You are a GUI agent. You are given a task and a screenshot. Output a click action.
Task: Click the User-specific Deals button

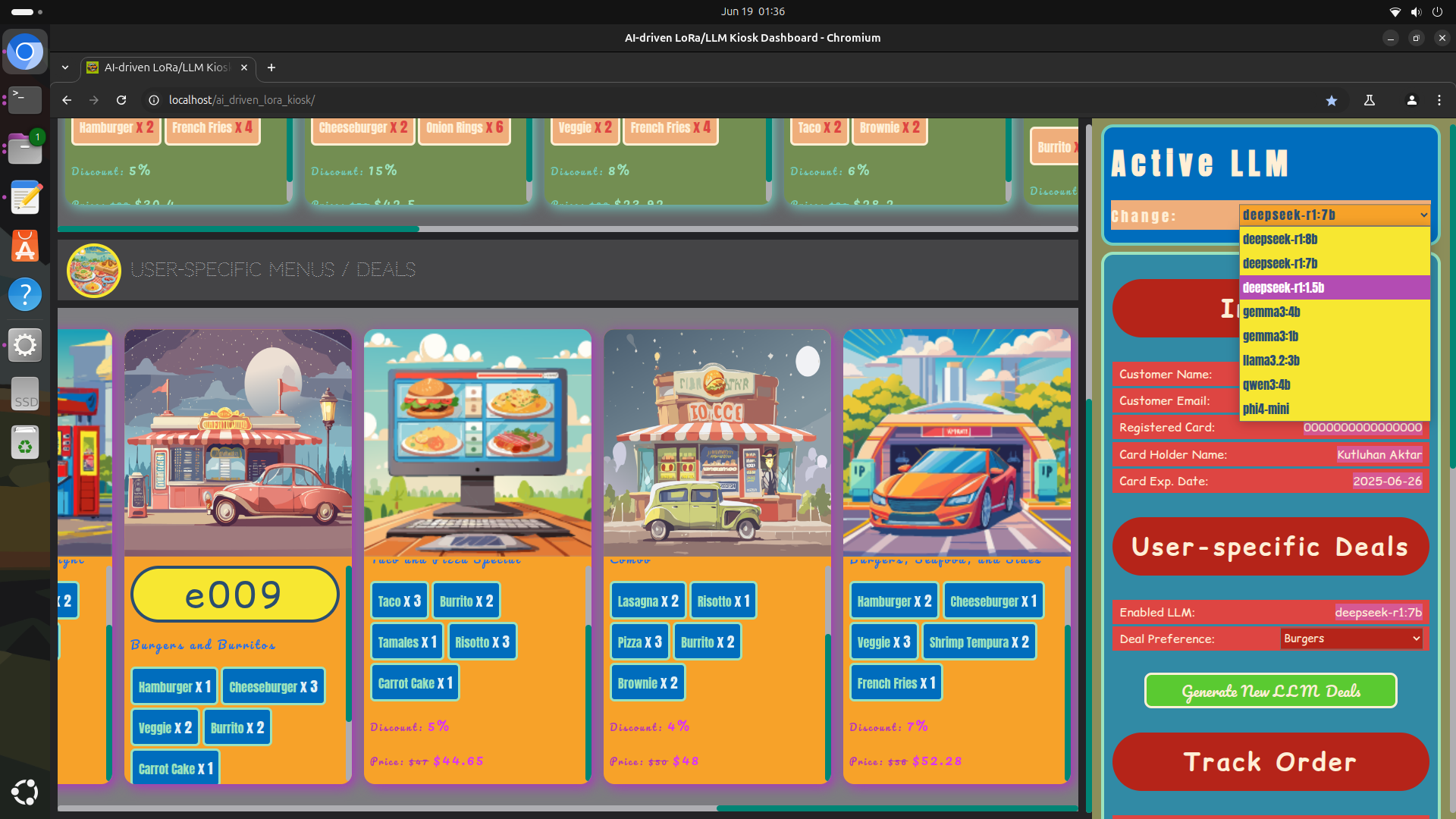click(1270, 547)
